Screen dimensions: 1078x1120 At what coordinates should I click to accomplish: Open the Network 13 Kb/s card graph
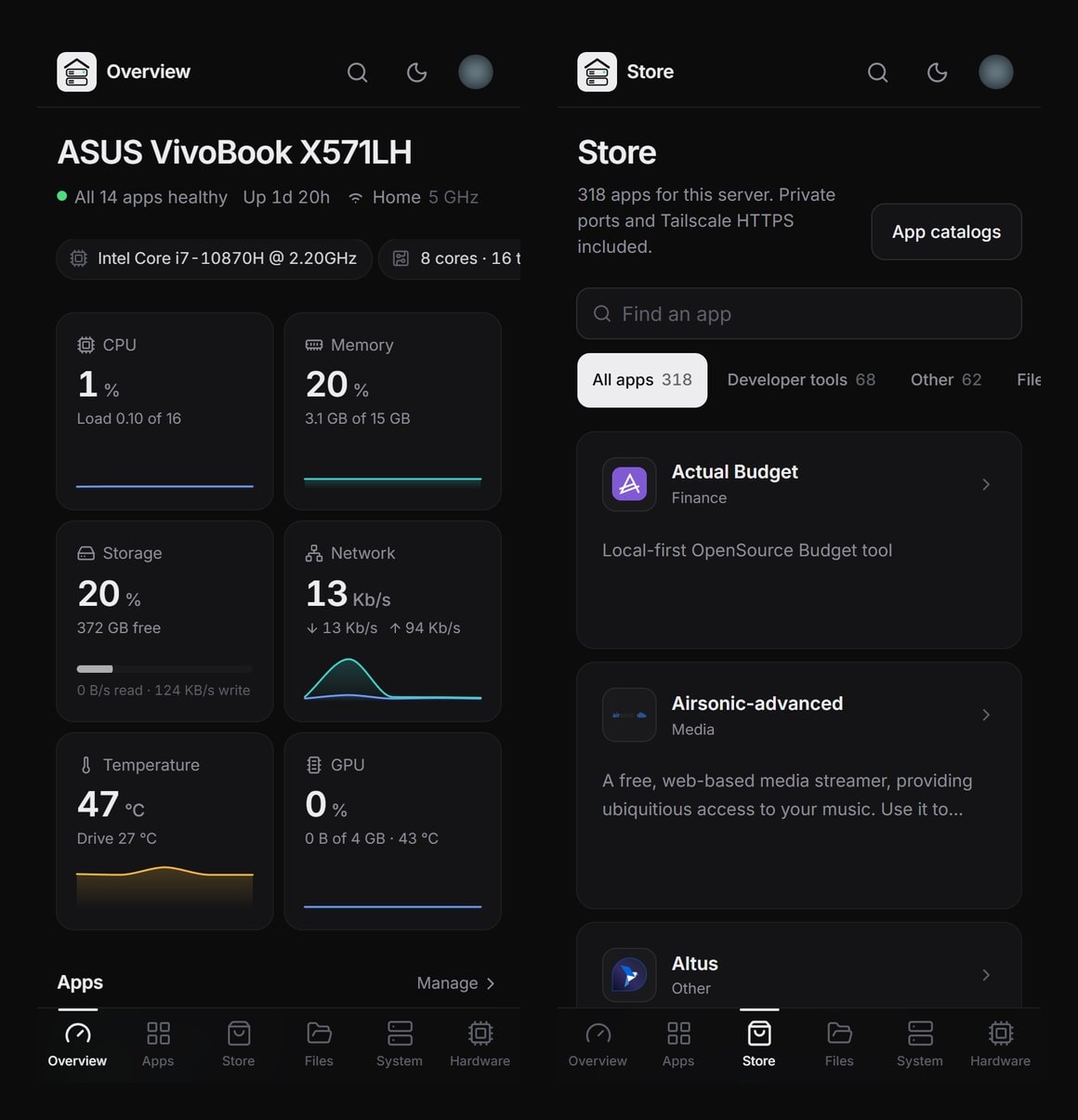[393, 679]
